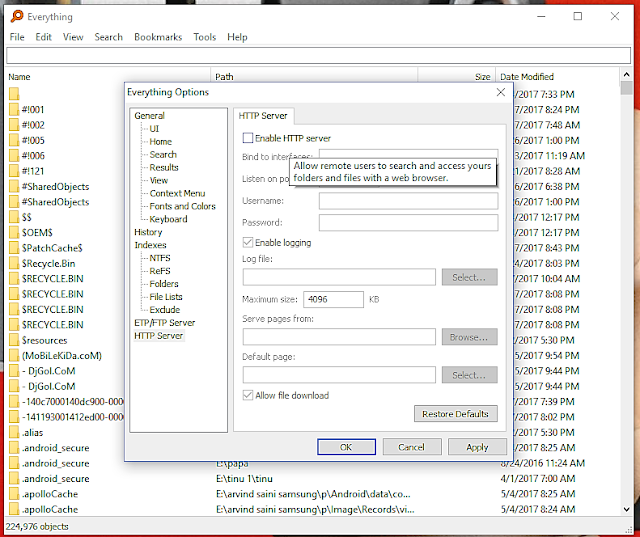The width and height of the screenshot is (640, 537).
Task: Toggle Allow file download checkbox
Action: click(x=248, y=395)
